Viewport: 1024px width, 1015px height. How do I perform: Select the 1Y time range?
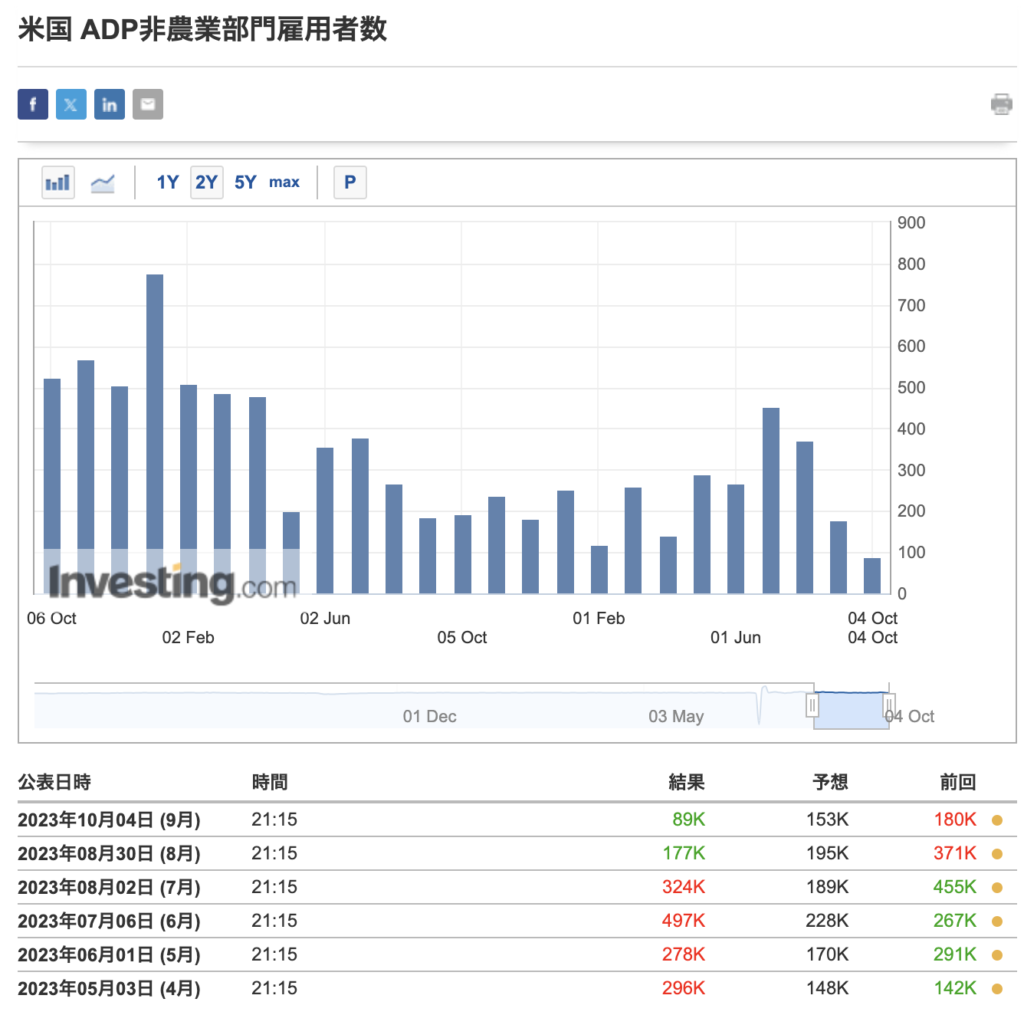167,182
